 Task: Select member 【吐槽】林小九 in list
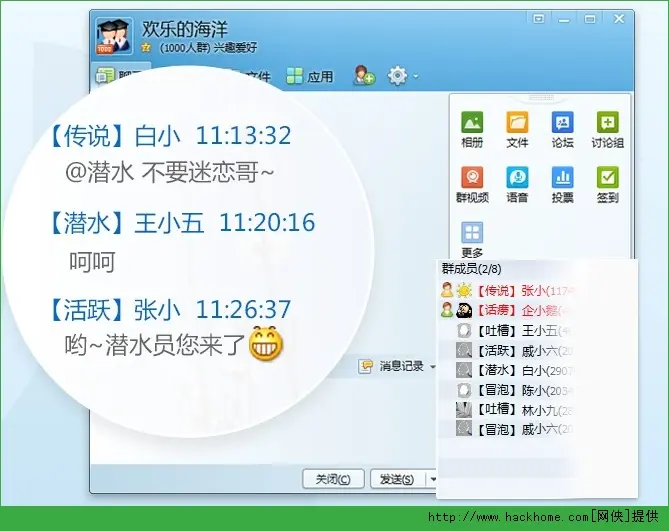pyautogui.click(x=508, y=410)
